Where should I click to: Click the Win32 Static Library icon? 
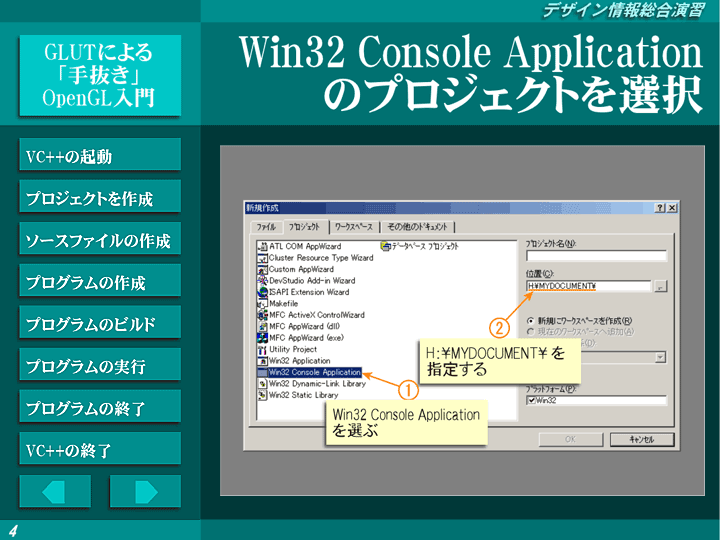tap(263, 395)
